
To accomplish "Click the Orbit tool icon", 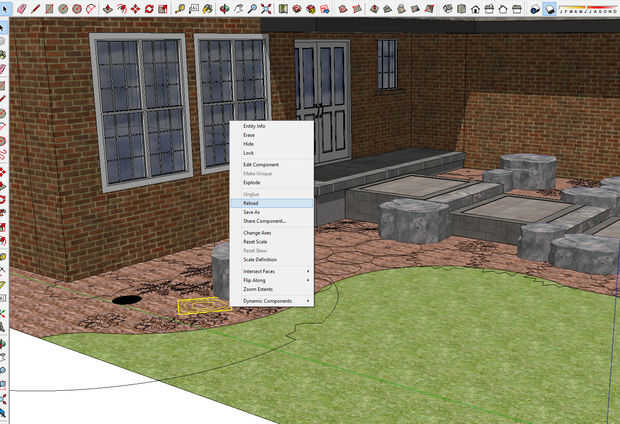I will click(x=225, y=9).
